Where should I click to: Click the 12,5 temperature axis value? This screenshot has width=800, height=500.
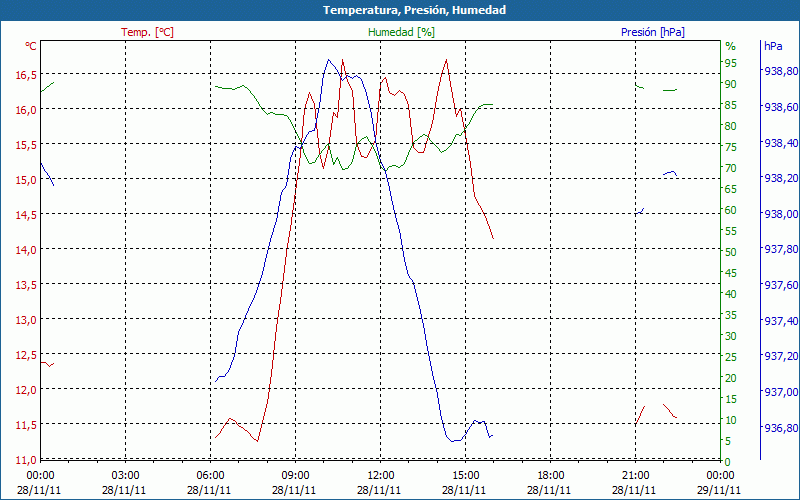pos(27,355)
